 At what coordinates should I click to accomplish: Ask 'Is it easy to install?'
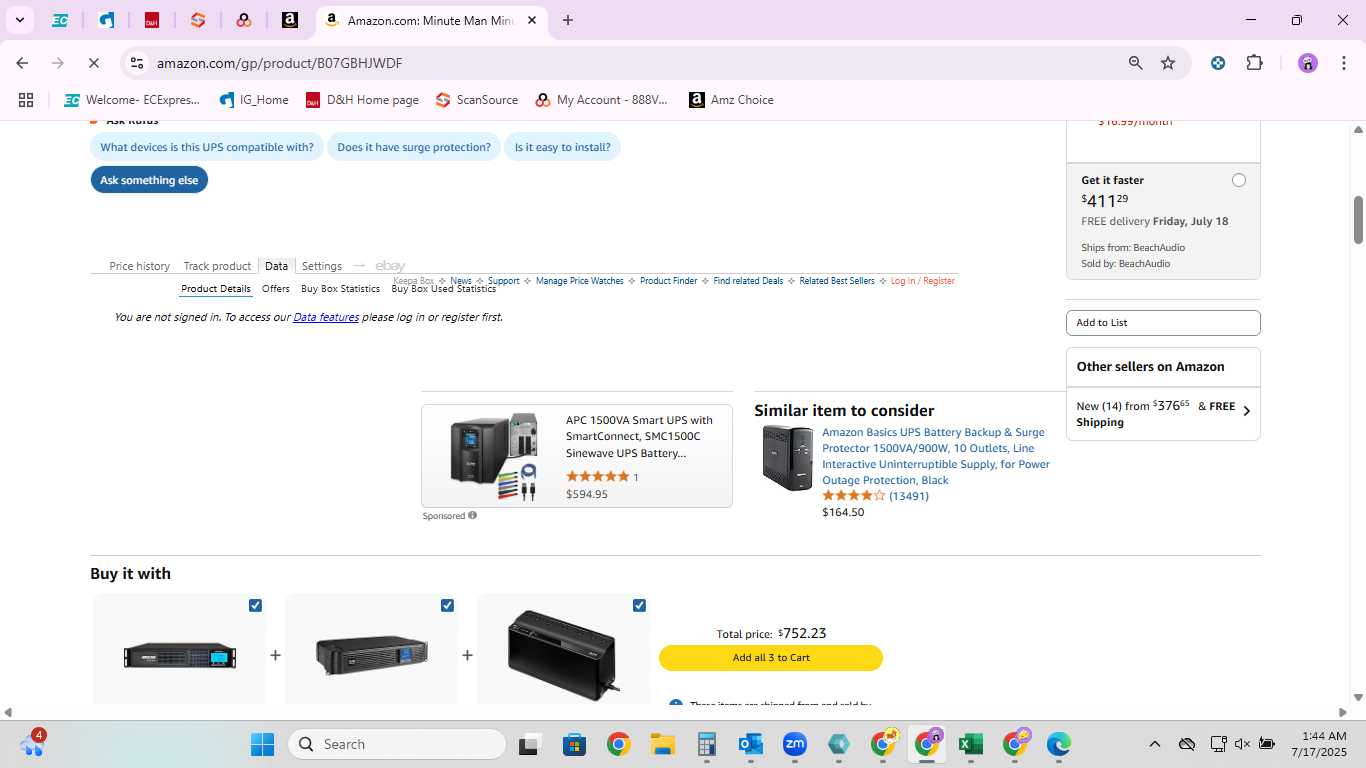pos(563,147)
